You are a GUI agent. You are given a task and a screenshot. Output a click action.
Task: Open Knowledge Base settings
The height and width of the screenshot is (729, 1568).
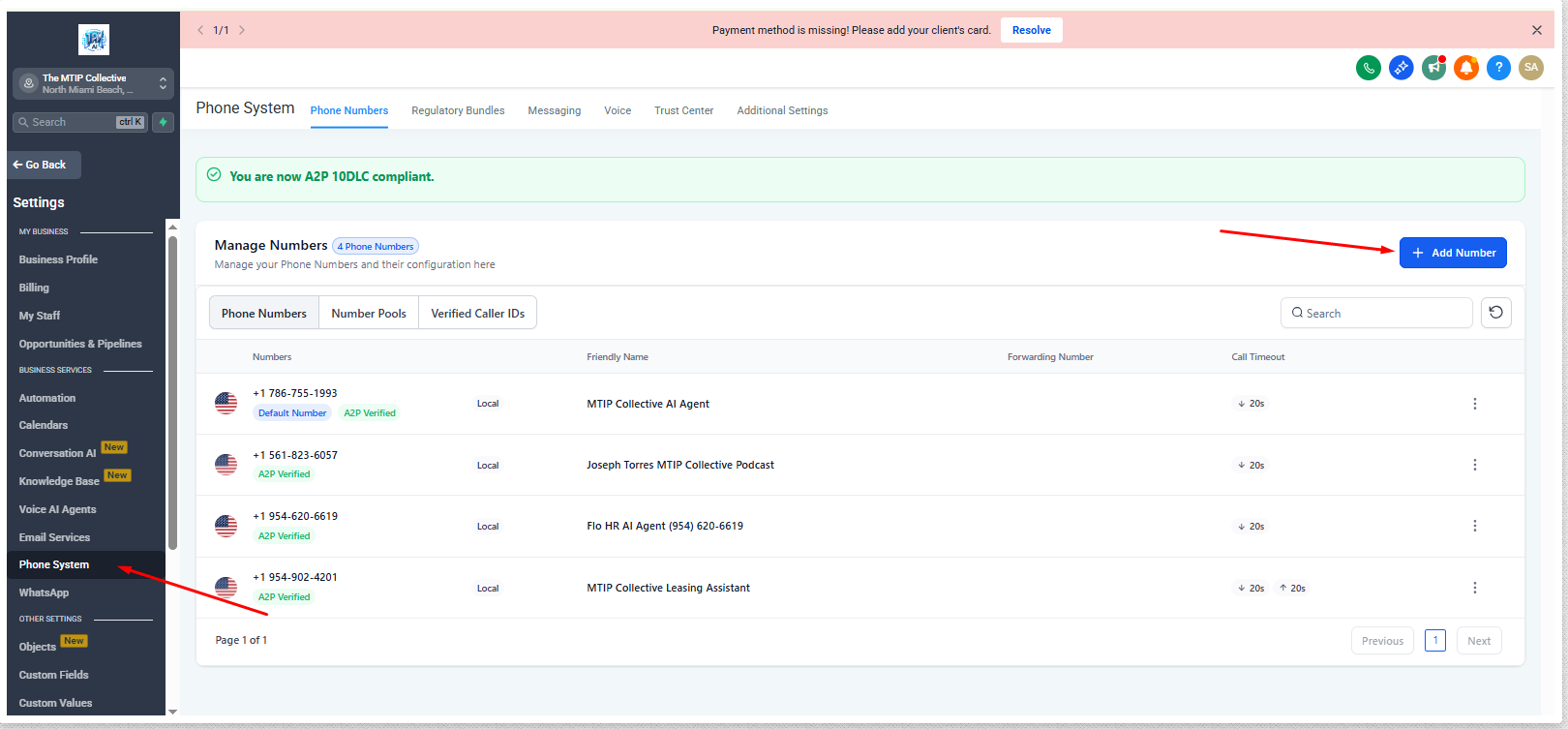(x=59, y=481)
